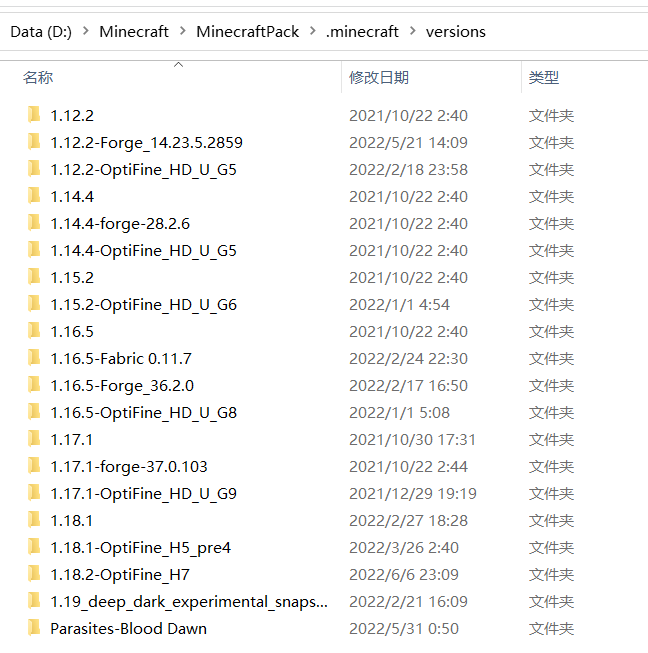Select 1.14.4-forge-28.2.6 folder name

[120, 224]
